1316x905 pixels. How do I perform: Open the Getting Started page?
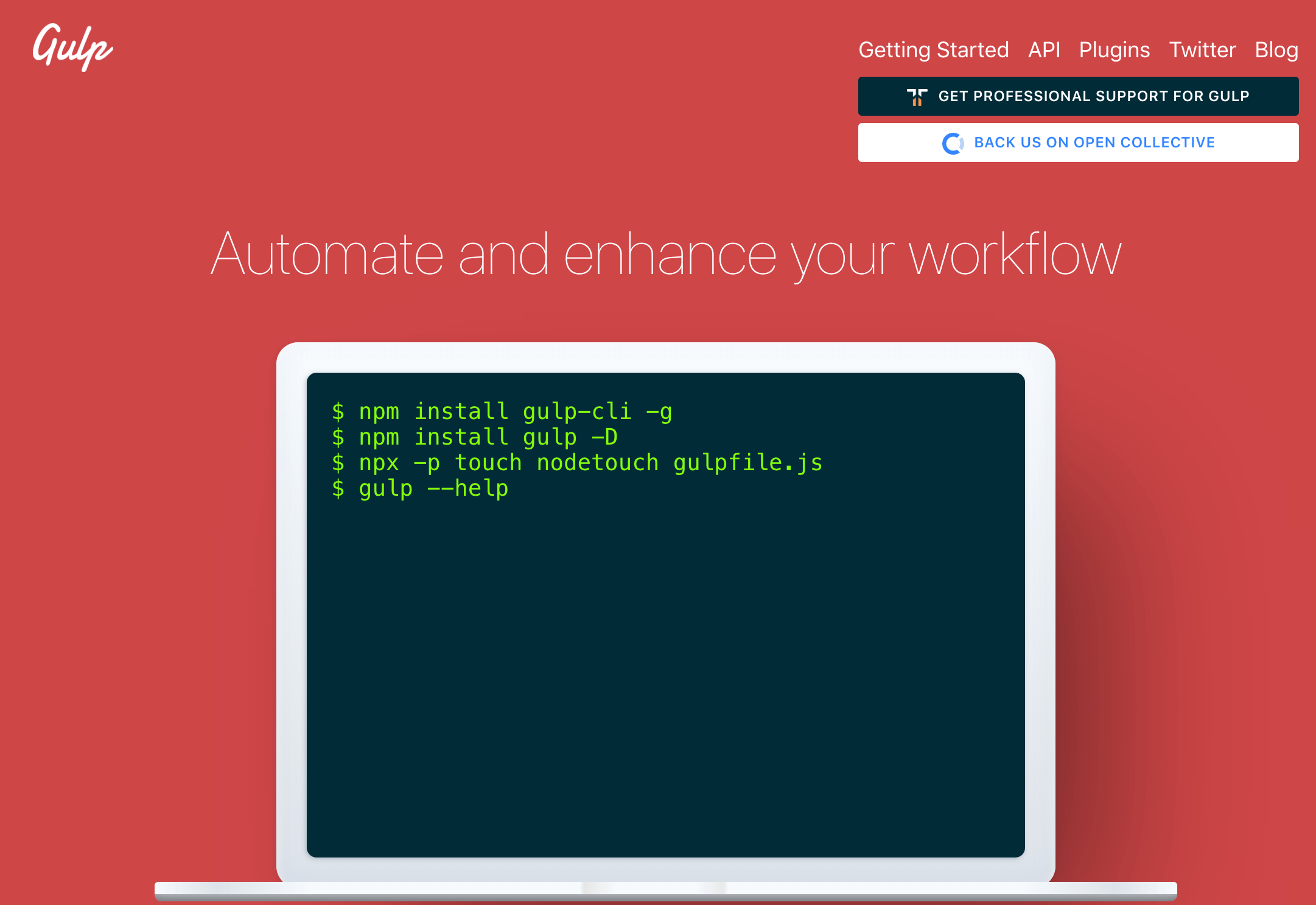pyautogui.click(x=933, y=50)
